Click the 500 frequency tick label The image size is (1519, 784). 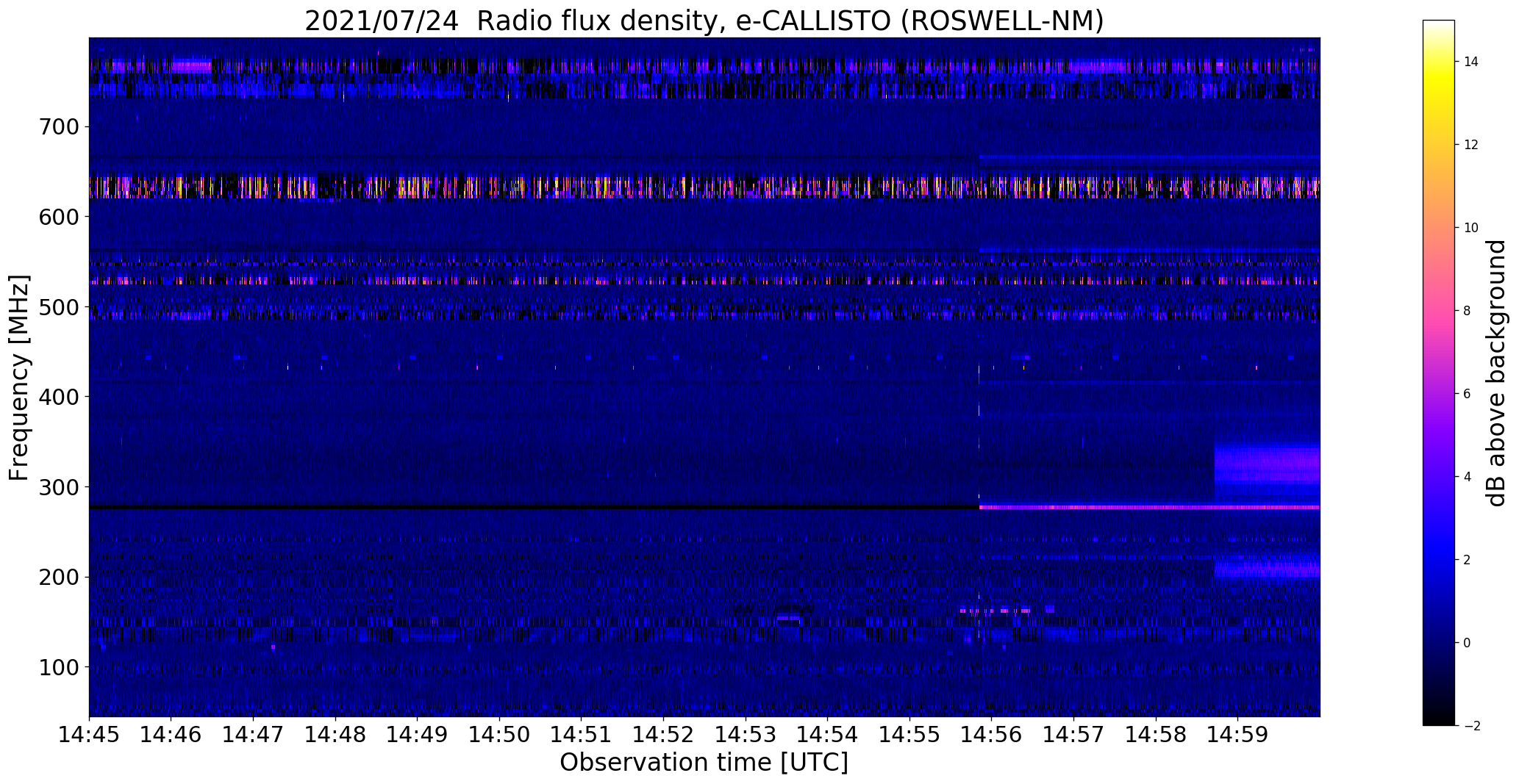tap(58, 307)
